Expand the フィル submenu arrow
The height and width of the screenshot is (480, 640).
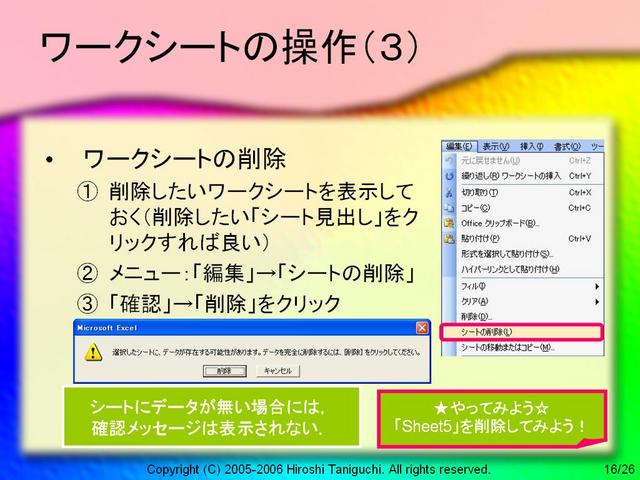pyautogui.click(x=597, y=287)
